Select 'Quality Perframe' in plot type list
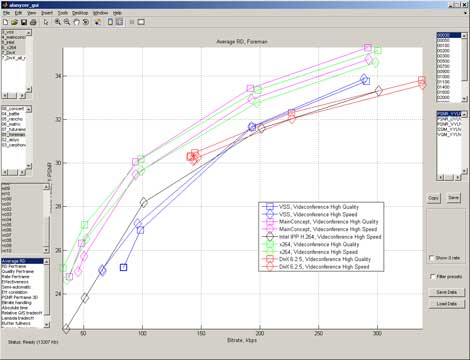470x360 pixels. (x=22, y=271)
